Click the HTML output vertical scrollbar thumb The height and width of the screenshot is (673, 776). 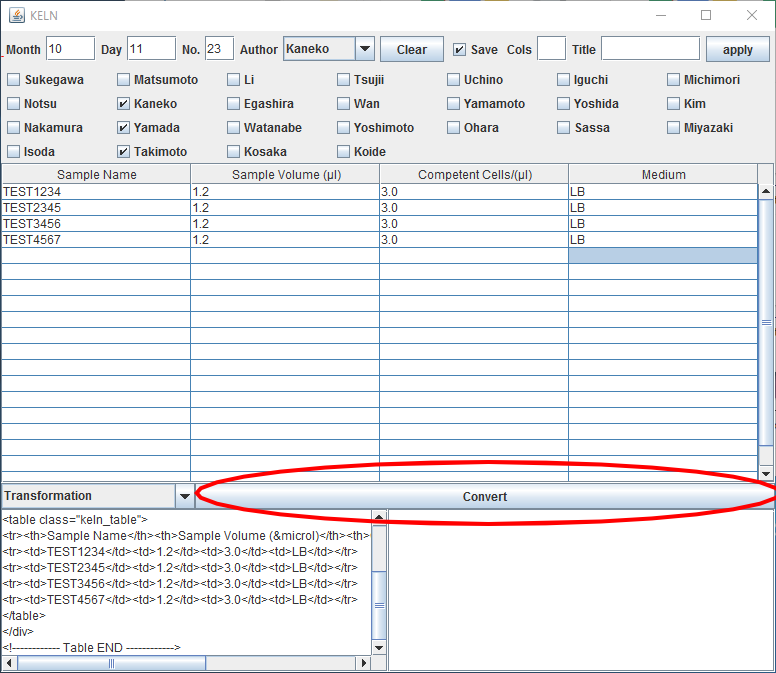pos(379,605)
